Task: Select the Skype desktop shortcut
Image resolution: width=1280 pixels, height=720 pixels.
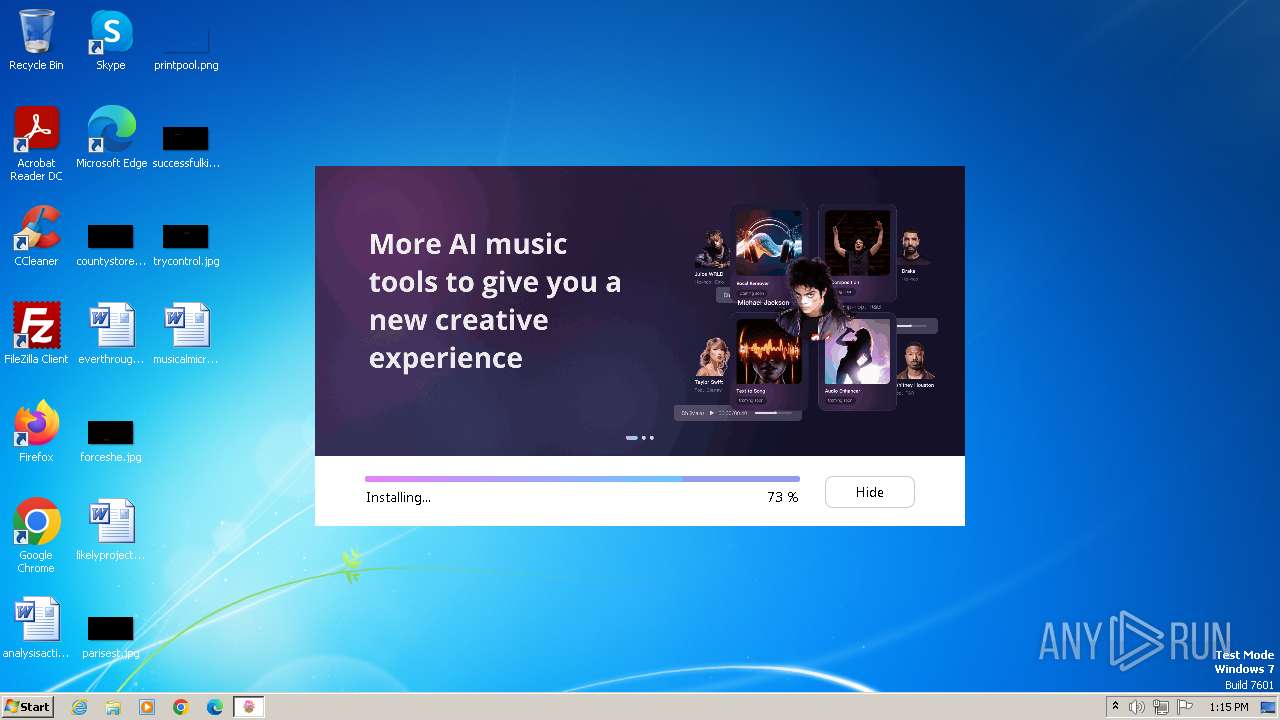Action: coord(111,41)
